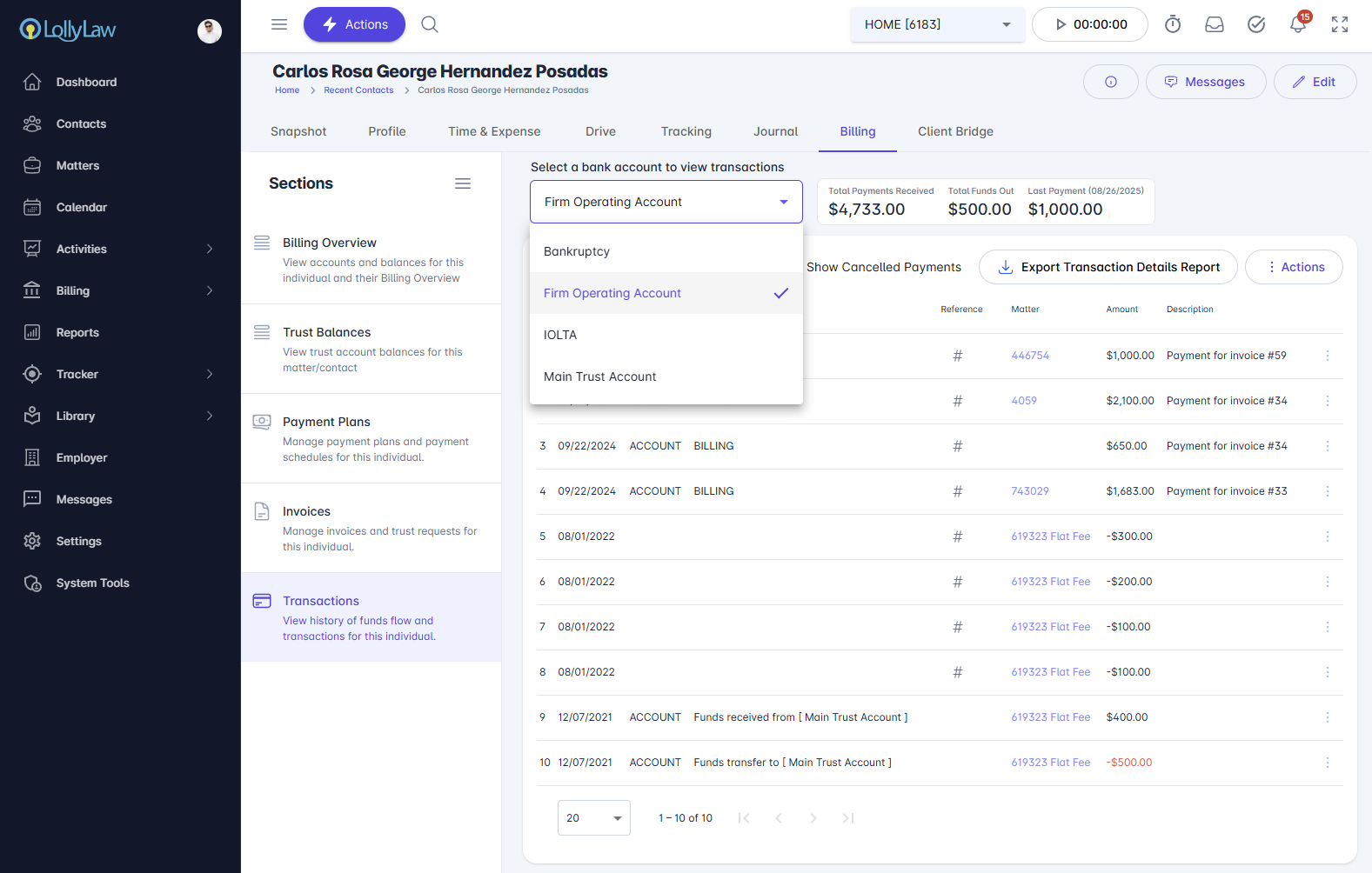Open the Time & Expense tab
This screenshot has width=1372, height=873.
click(494, 131)
